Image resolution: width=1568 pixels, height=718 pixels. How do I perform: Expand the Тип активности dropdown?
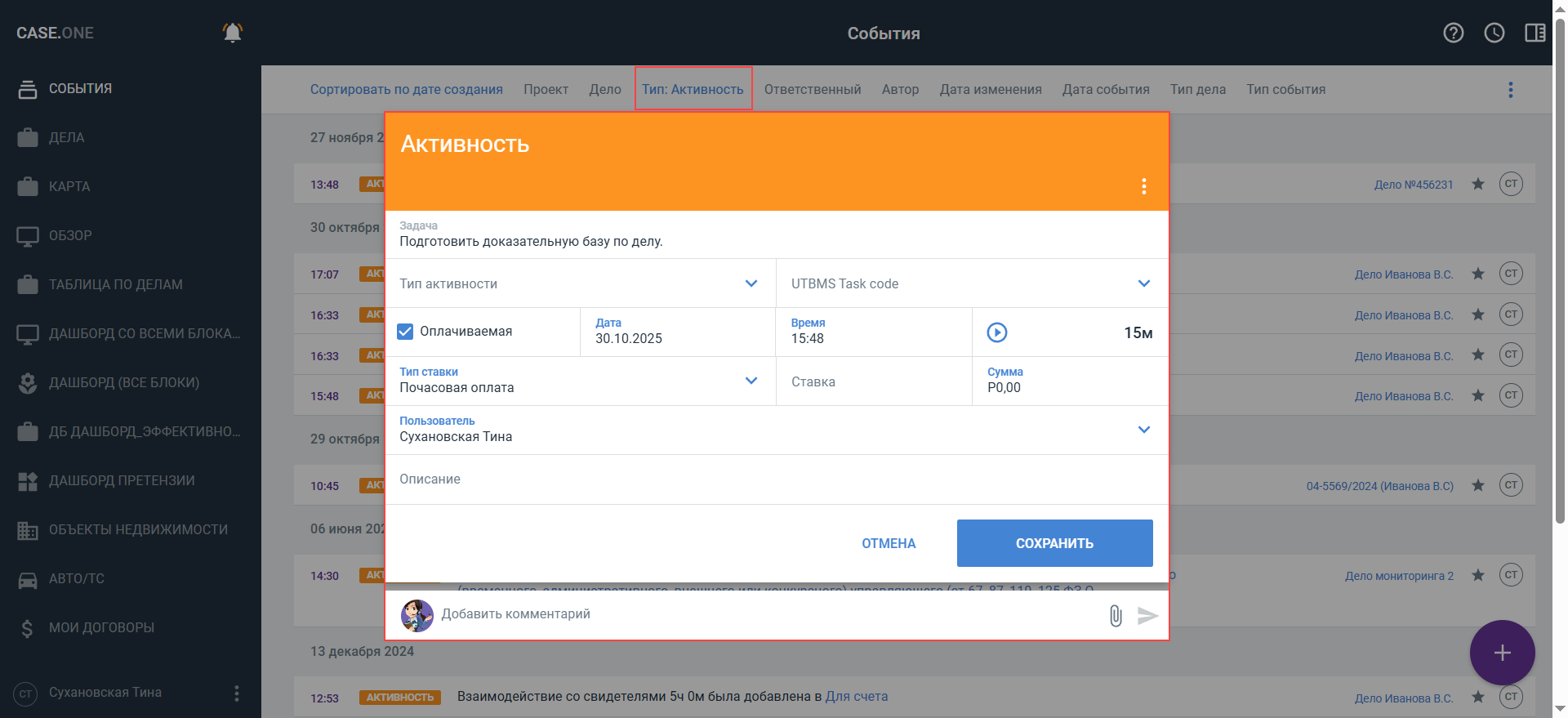[751, 283]
